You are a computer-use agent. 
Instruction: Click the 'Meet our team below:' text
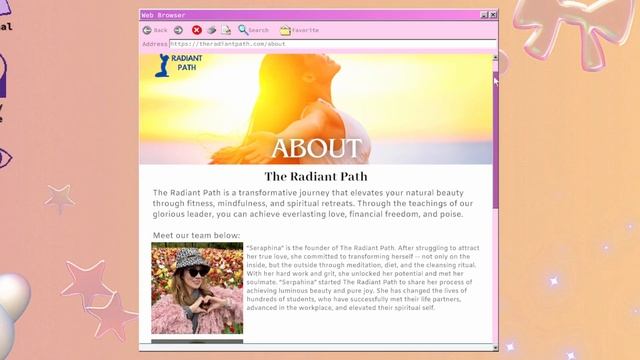[196, 236]
